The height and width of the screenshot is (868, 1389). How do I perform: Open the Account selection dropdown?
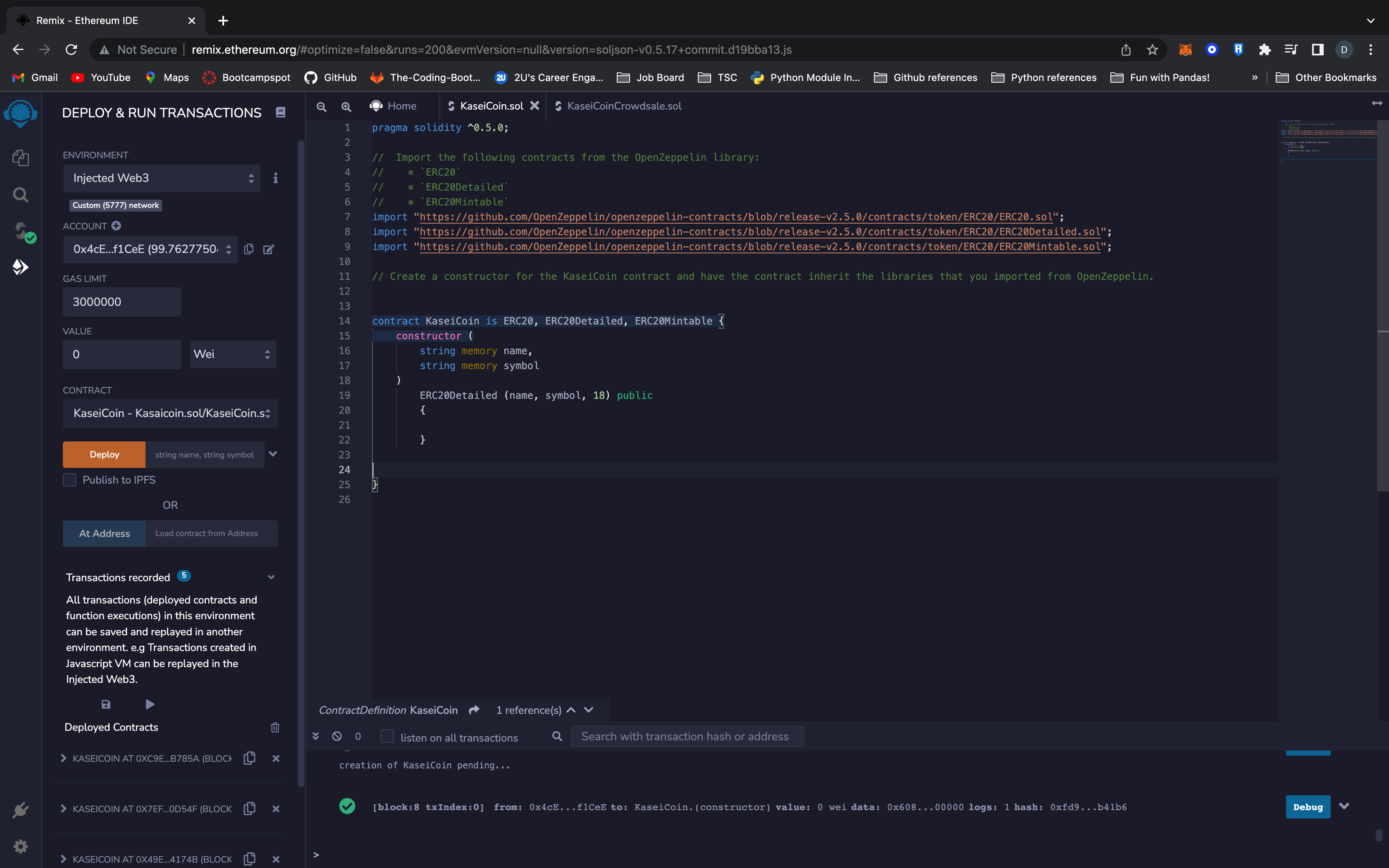coord(150,249)
